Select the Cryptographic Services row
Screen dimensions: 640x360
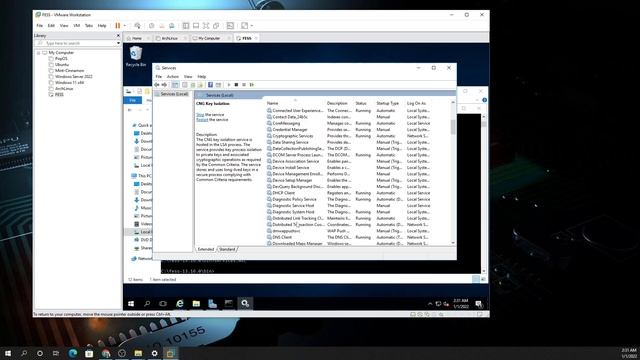click(x=348, y=136)
